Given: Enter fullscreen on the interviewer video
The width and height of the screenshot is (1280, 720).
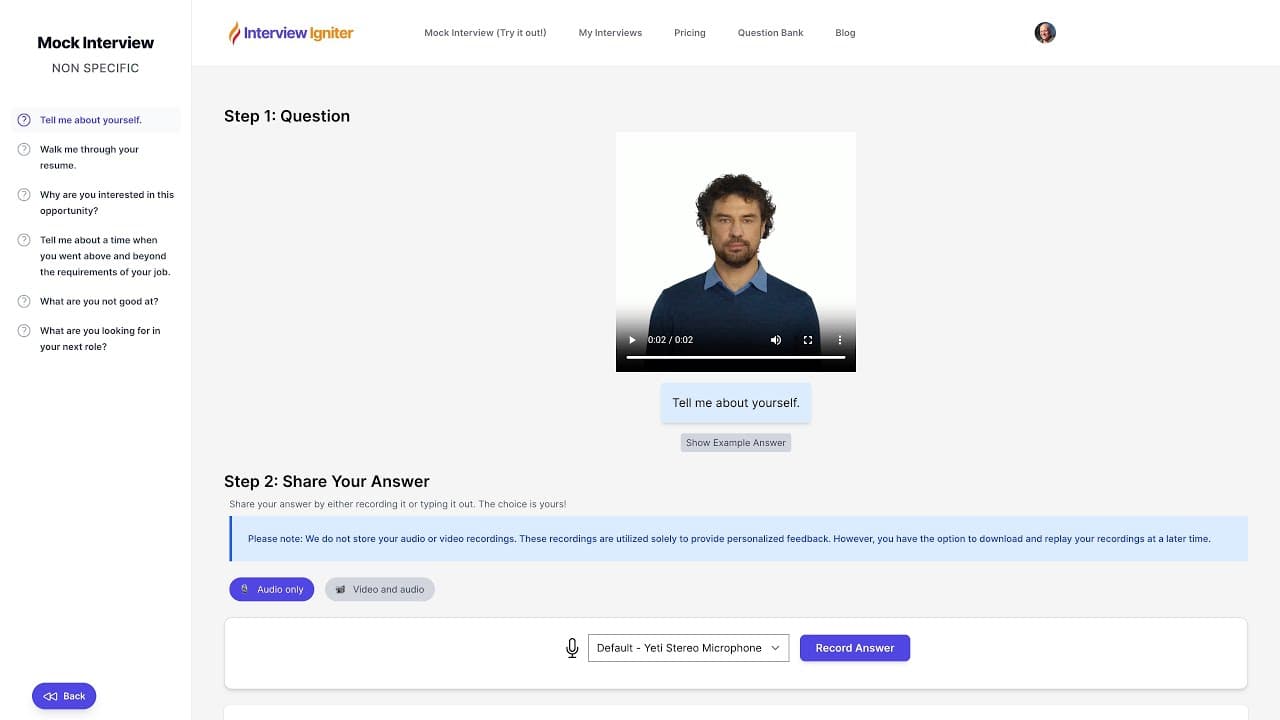Looking at the screenshot, I should pyautogui.click(x=808, y=340).
